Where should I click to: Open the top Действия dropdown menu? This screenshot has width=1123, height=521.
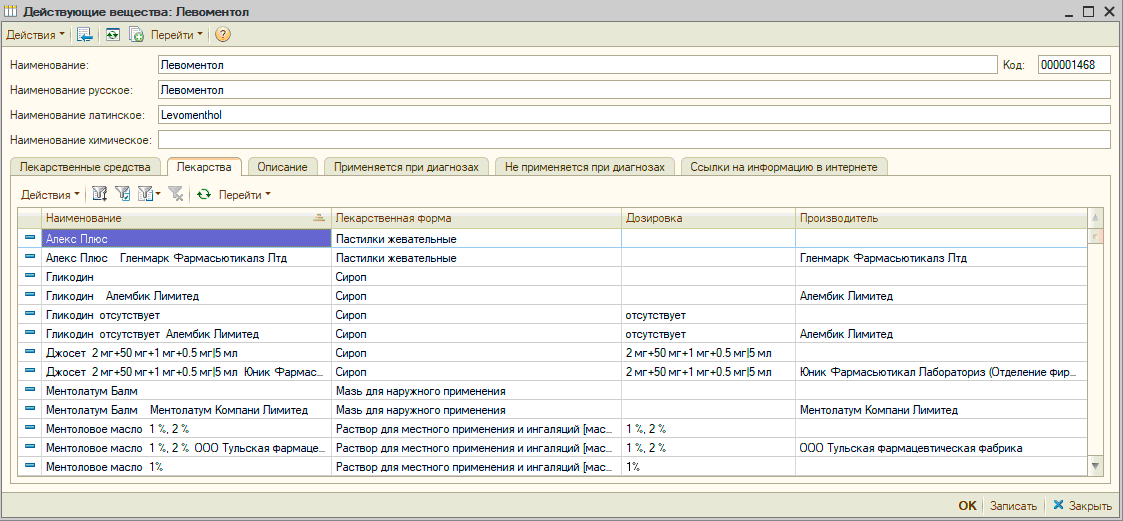coord(36,34)
